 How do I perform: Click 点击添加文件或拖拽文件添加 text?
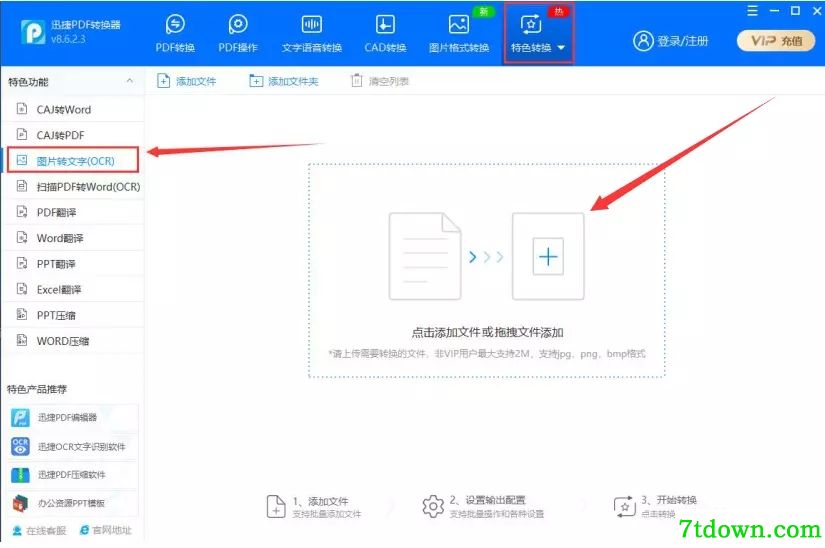[487, 332]
